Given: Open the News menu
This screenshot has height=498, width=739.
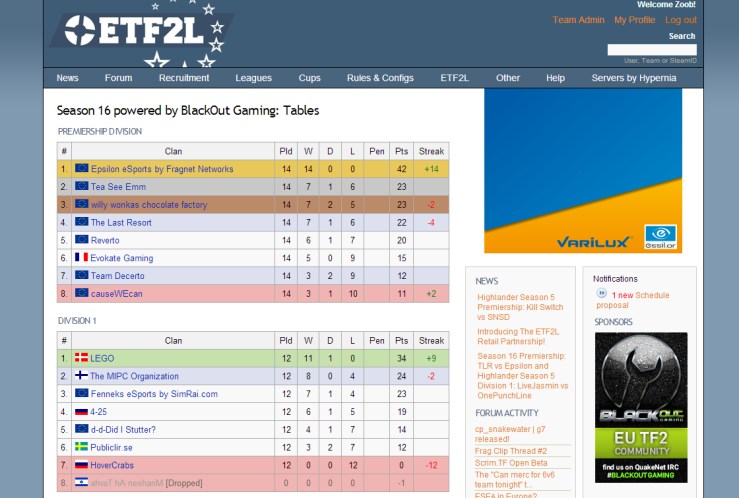Looking at the screenshot, I should pos(67,78).
